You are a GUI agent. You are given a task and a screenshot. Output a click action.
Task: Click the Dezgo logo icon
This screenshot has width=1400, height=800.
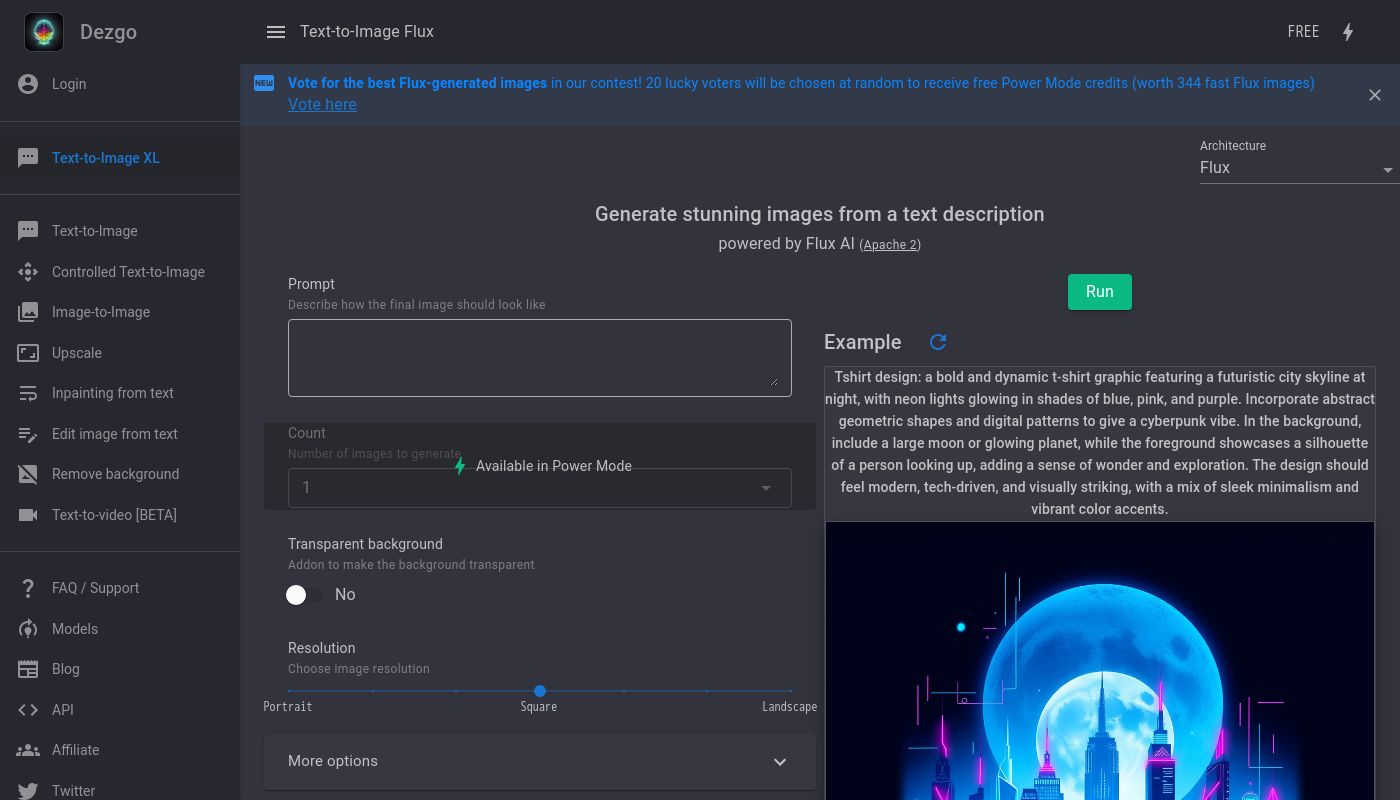tap(44, 32)
